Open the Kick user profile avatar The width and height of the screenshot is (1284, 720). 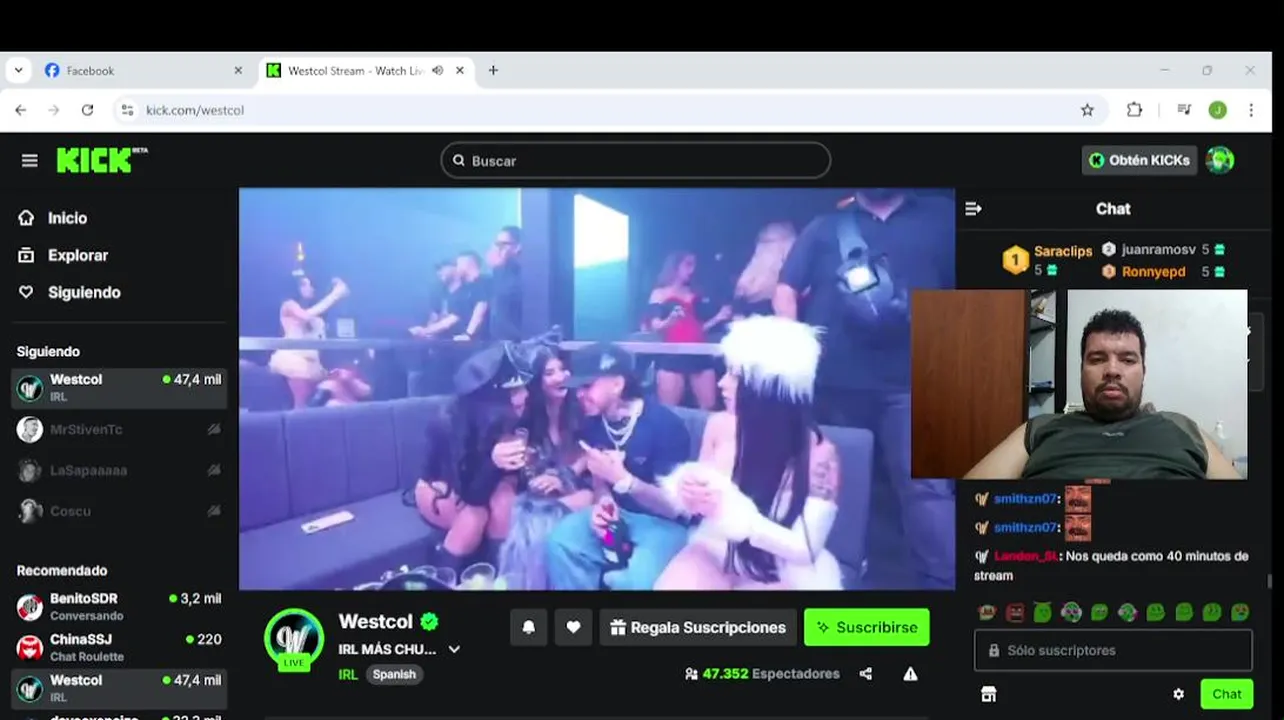click(x=1219, y=160)
